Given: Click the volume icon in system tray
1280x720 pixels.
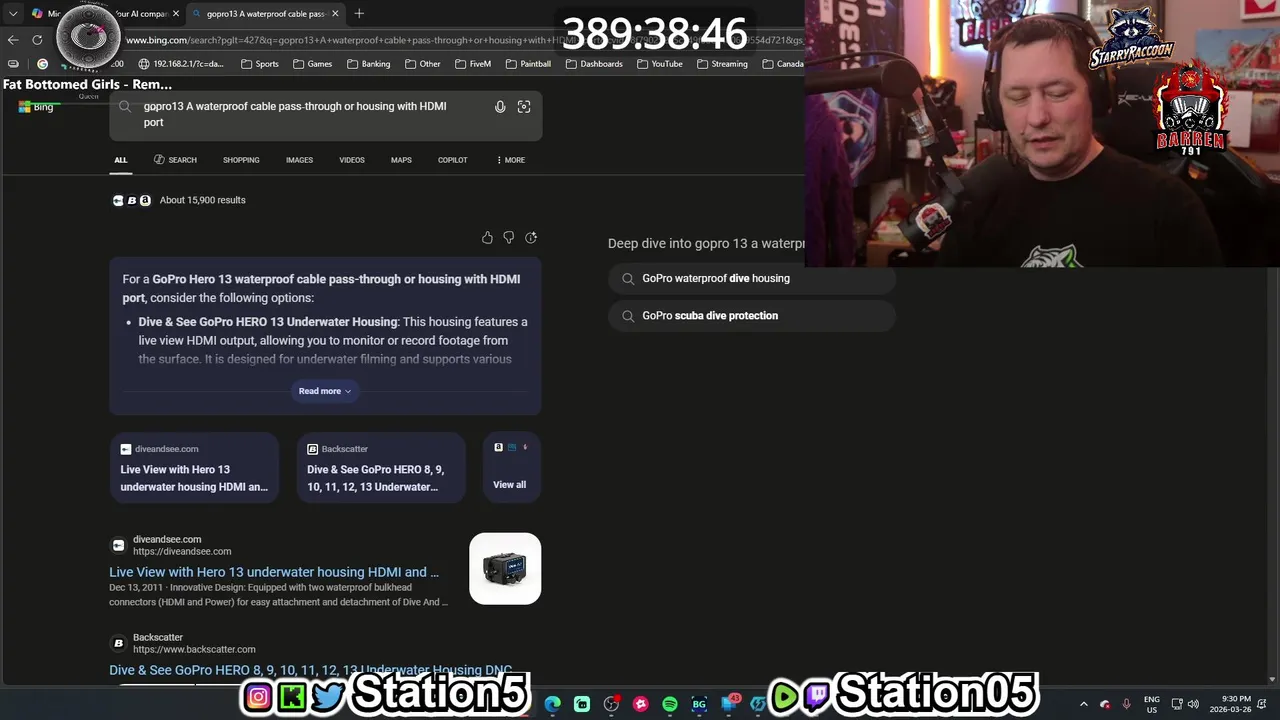Looking at the screenshot, I should (1193, 704).
